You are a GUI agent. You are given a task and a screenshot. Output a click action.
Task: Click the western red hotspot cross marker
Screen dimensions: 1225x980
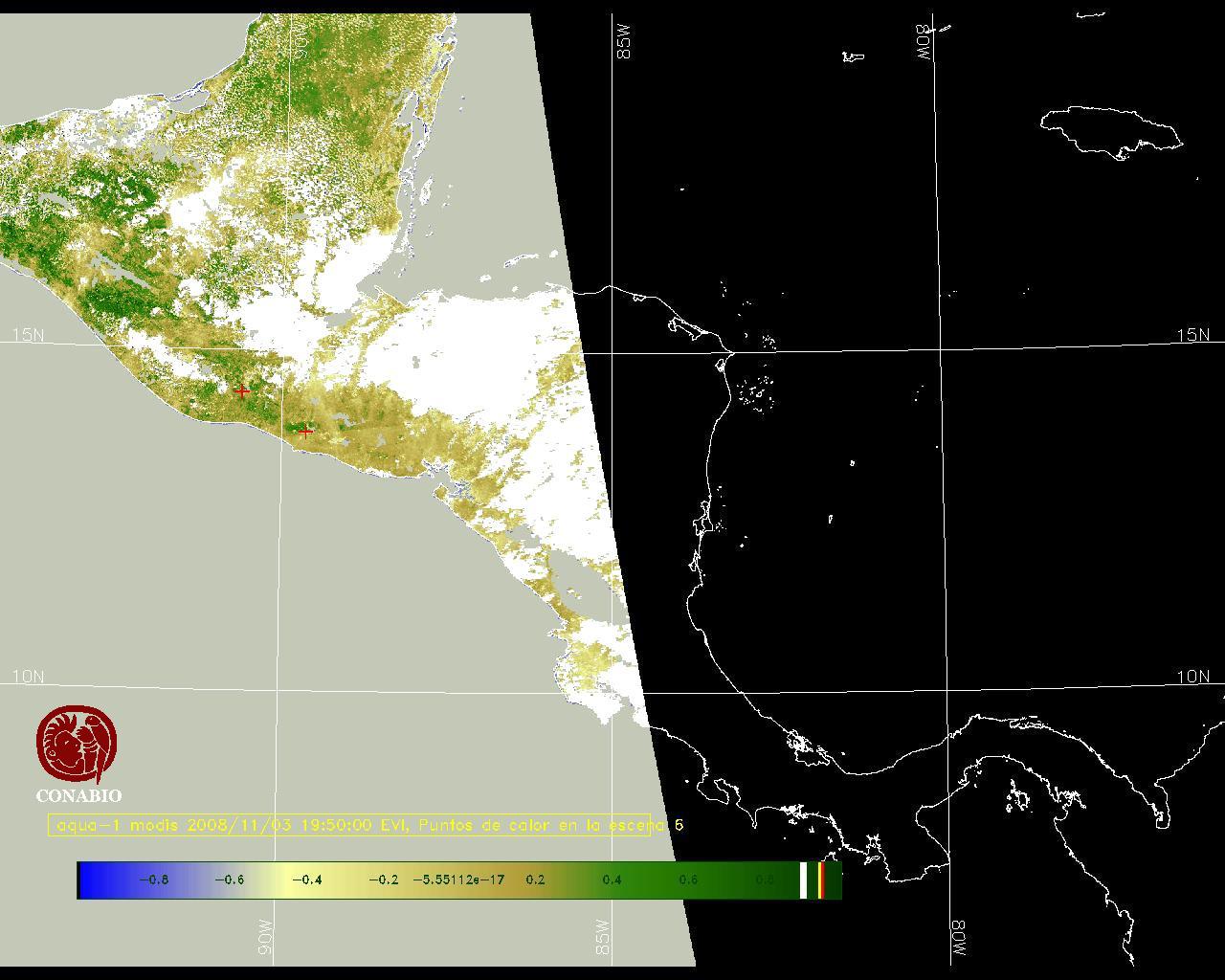click(x=242, y=391)
